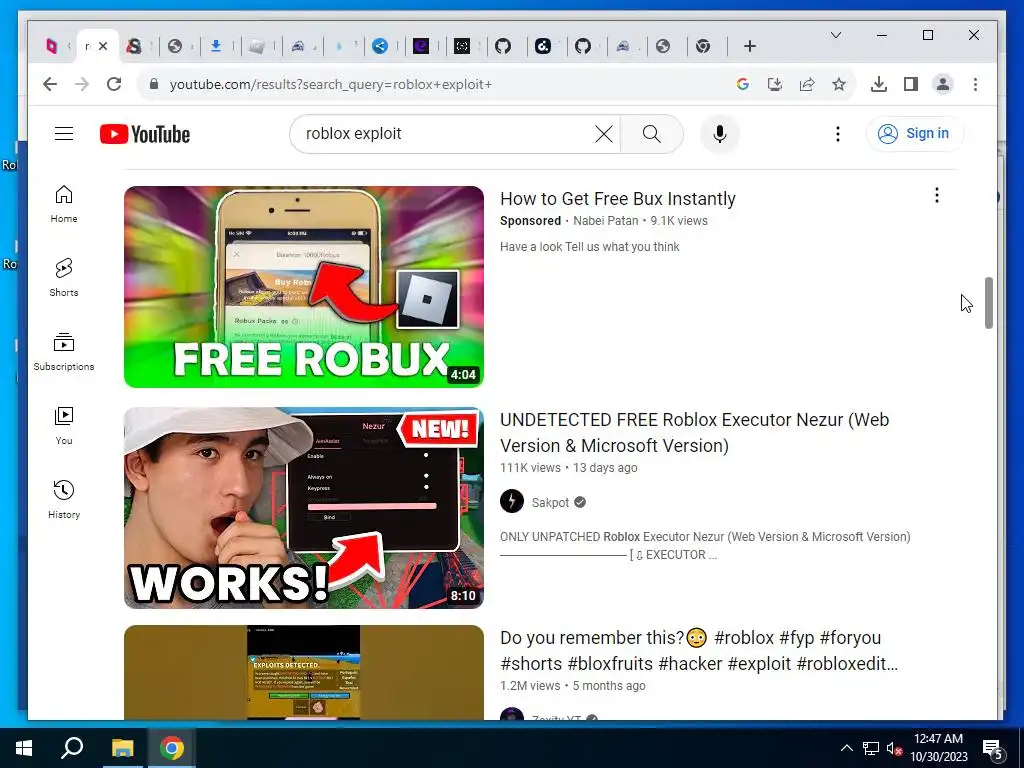Click the Chrome taskbar icon

pyautogui.click(x=172, y=748)
